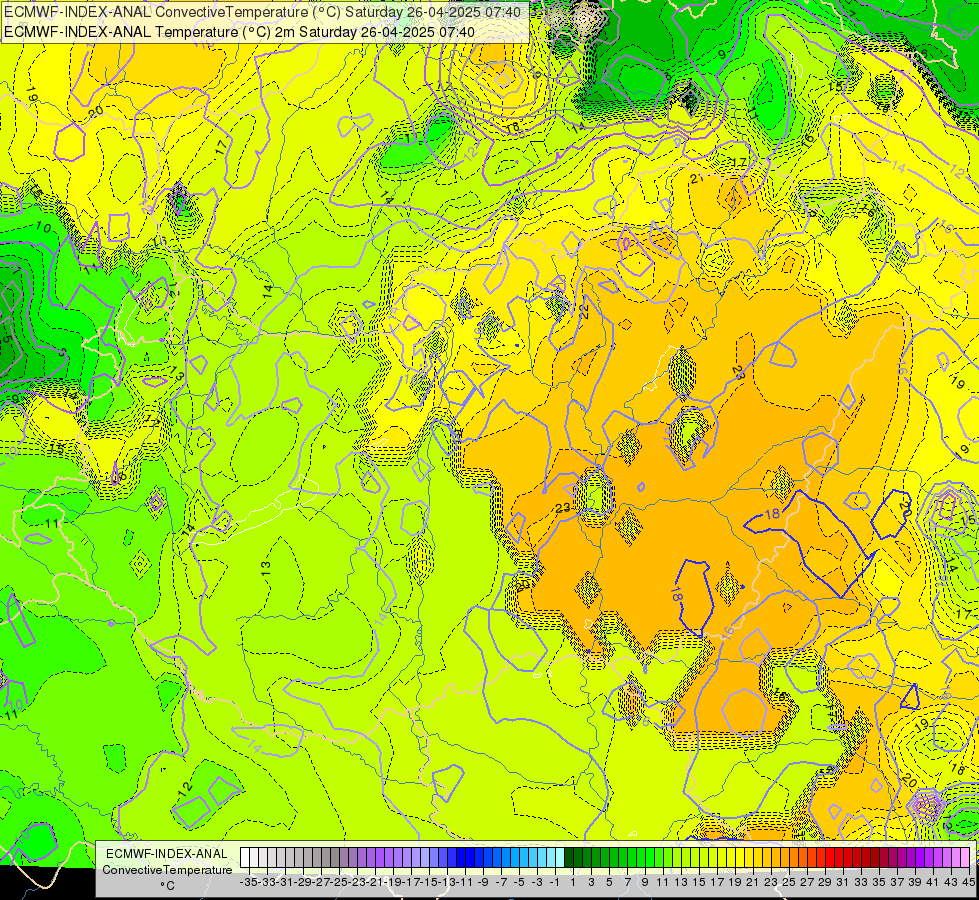Select the -25 value on the legend scale
The height and width of the screenshot is (900, 979).
pyautogui.click(x=340, y=883)
